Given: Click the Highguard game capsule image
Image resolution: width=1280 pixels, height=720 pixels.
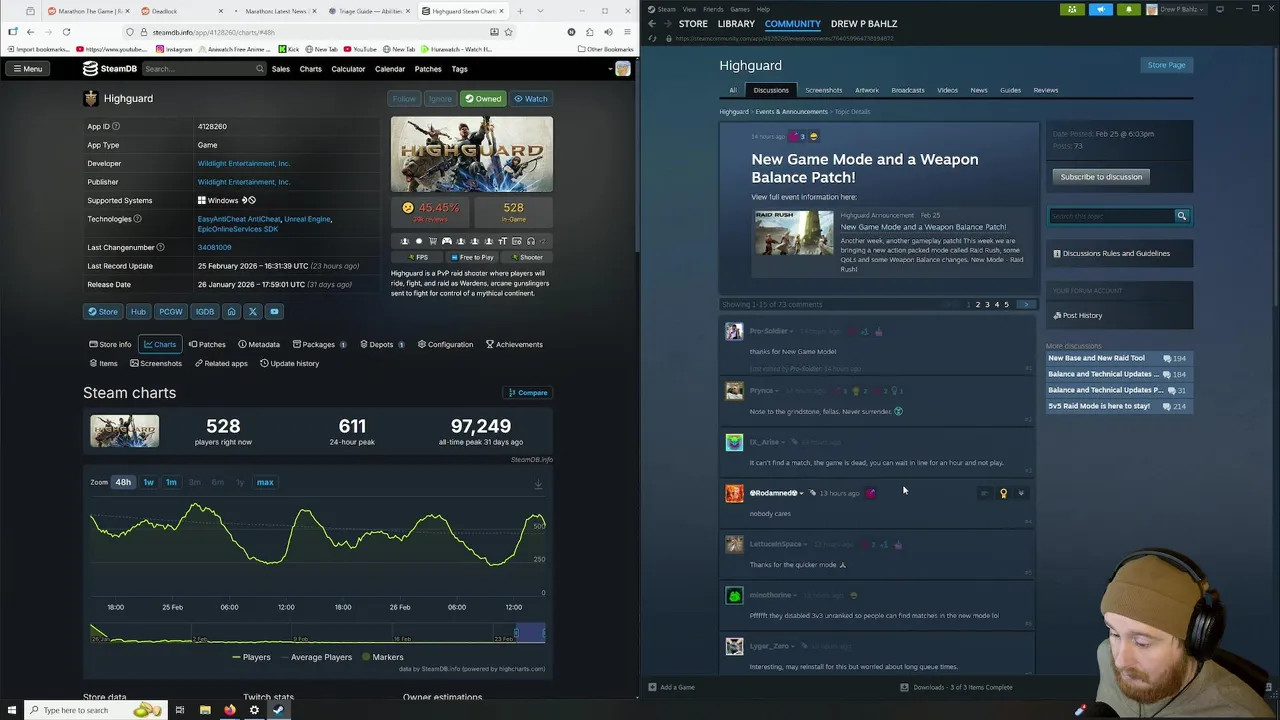Looking at the screenshot, I should (472, 154).
